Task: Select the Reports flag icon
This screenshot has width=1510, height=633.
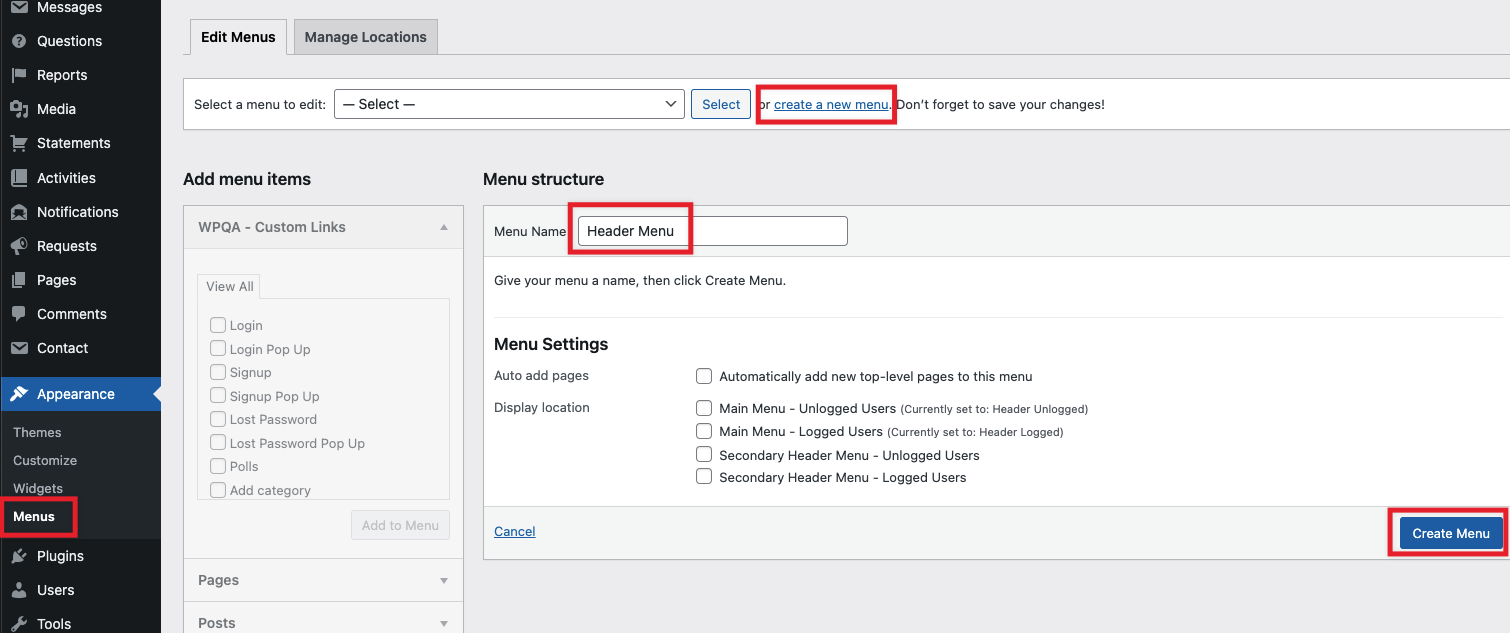Action: click(18, 74)
